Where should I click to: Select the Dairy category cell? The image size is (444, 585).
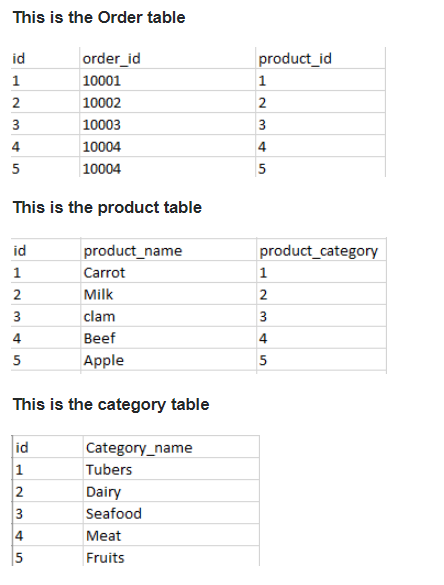[171, 491]
